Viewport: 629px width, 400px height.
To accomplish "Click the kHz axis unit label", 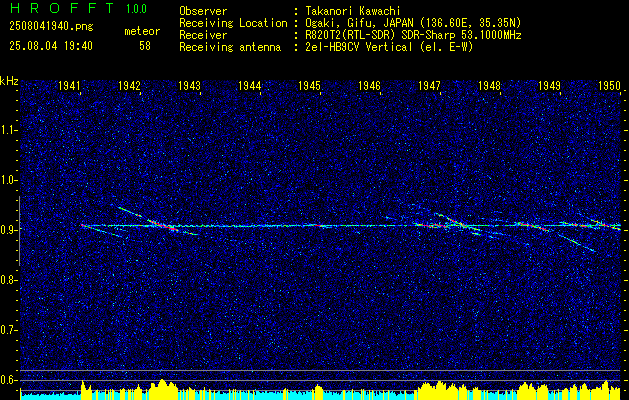I will [9, 81].
